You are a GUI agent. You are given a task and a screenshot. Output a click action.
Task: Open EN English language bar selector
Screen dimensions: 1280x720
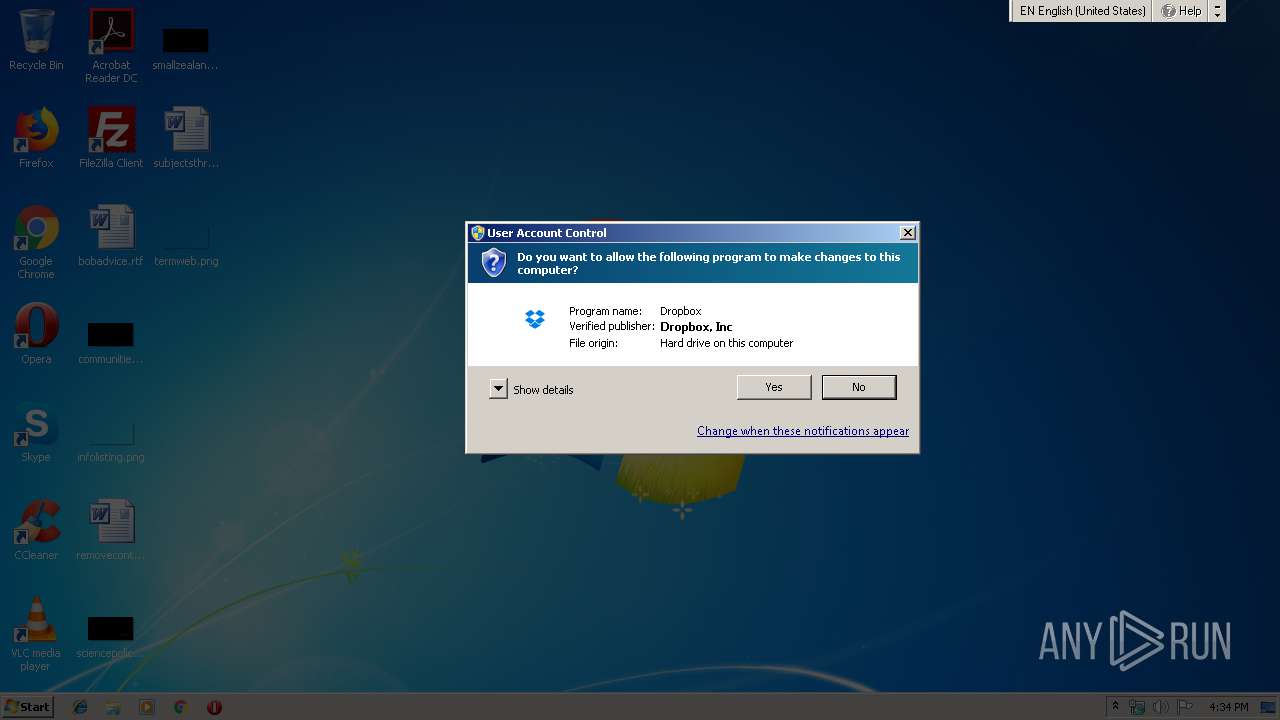click(1082, 11)
